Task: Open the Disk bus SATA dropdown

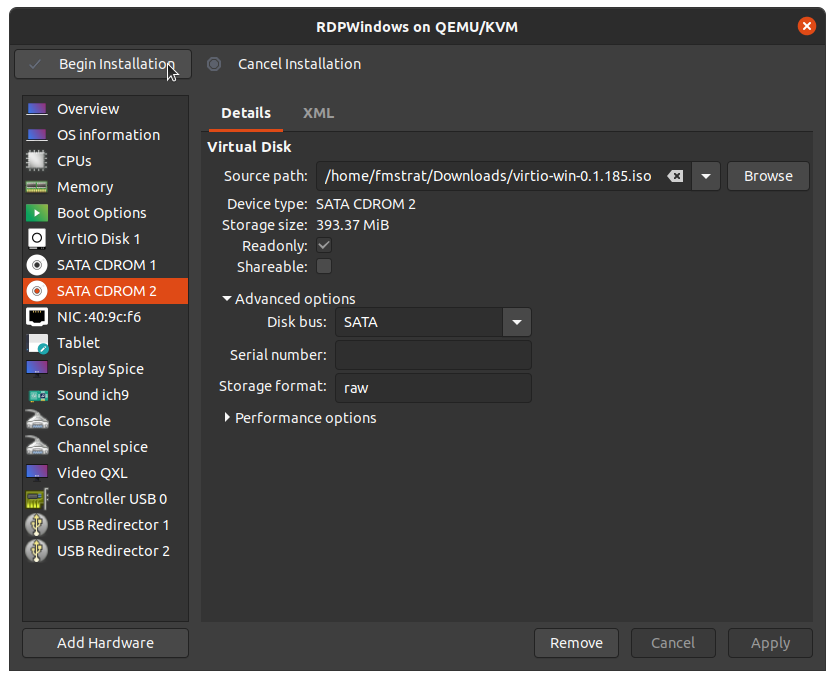Action: click(516, 322)
